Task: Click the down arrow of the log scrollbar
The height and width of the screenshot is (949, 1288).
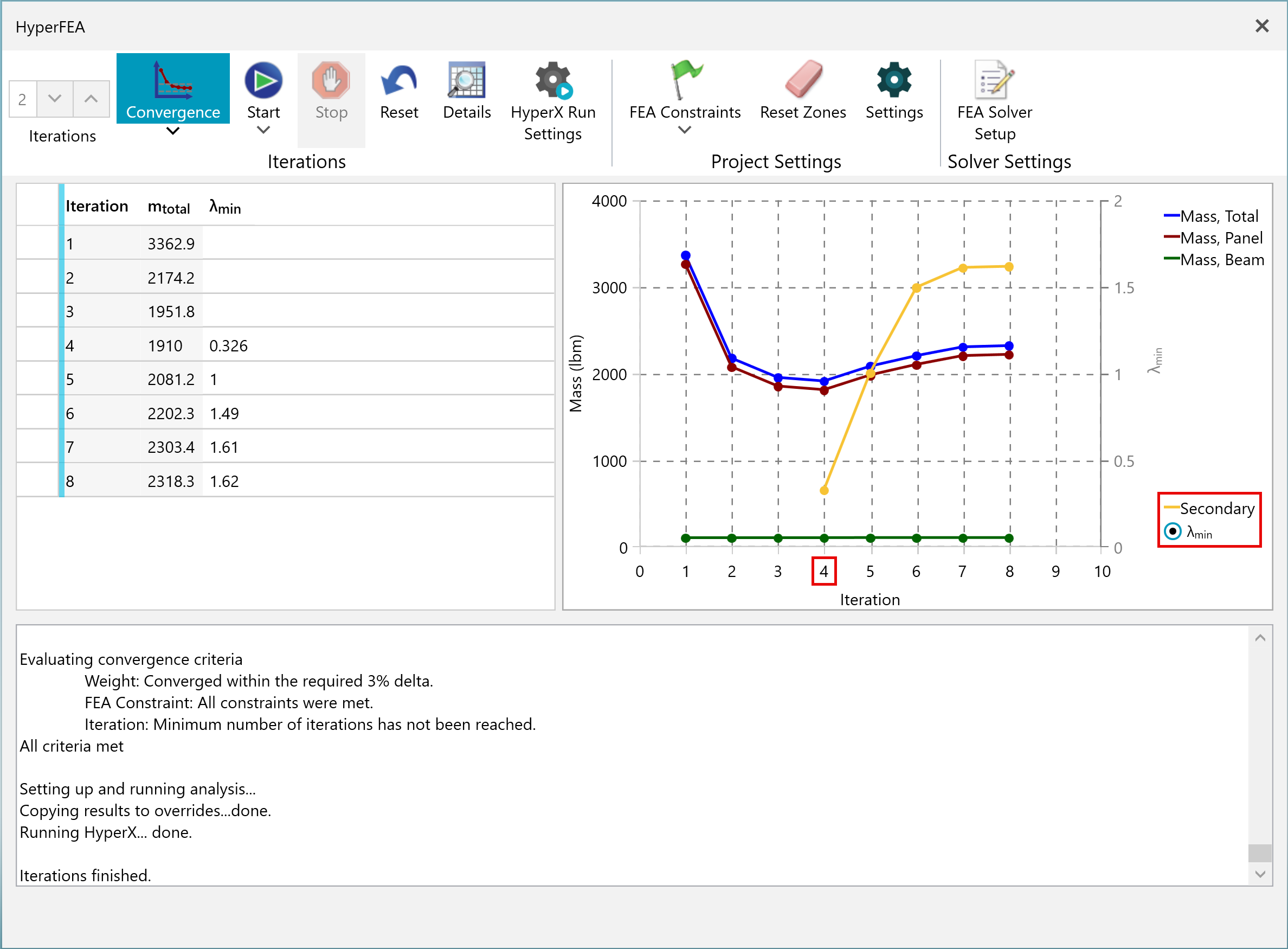Action: click(1260, 874)
